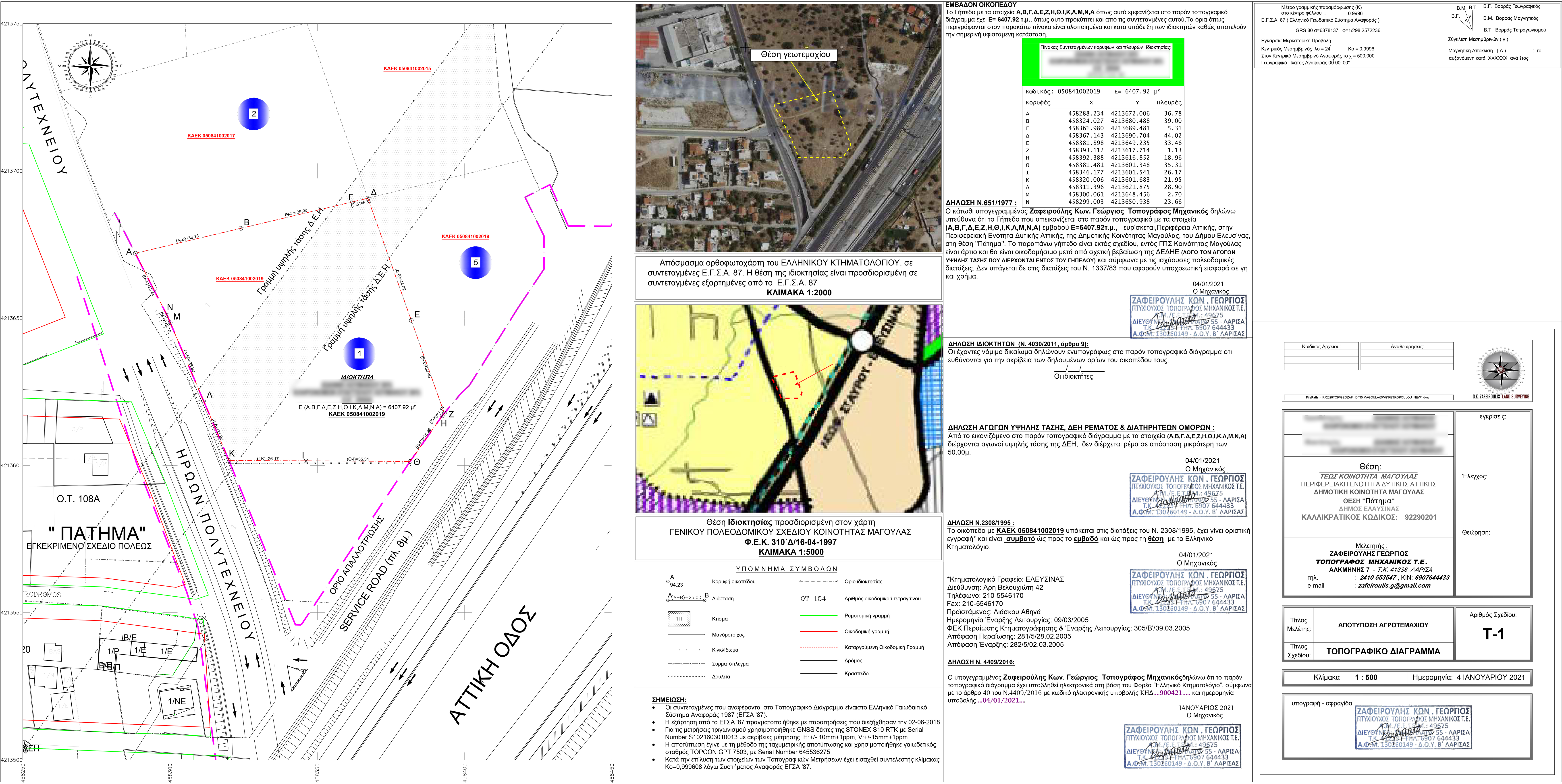Click the engineer stamp under the Ν.651/1977 declaration

click(x=1188, y=317)
